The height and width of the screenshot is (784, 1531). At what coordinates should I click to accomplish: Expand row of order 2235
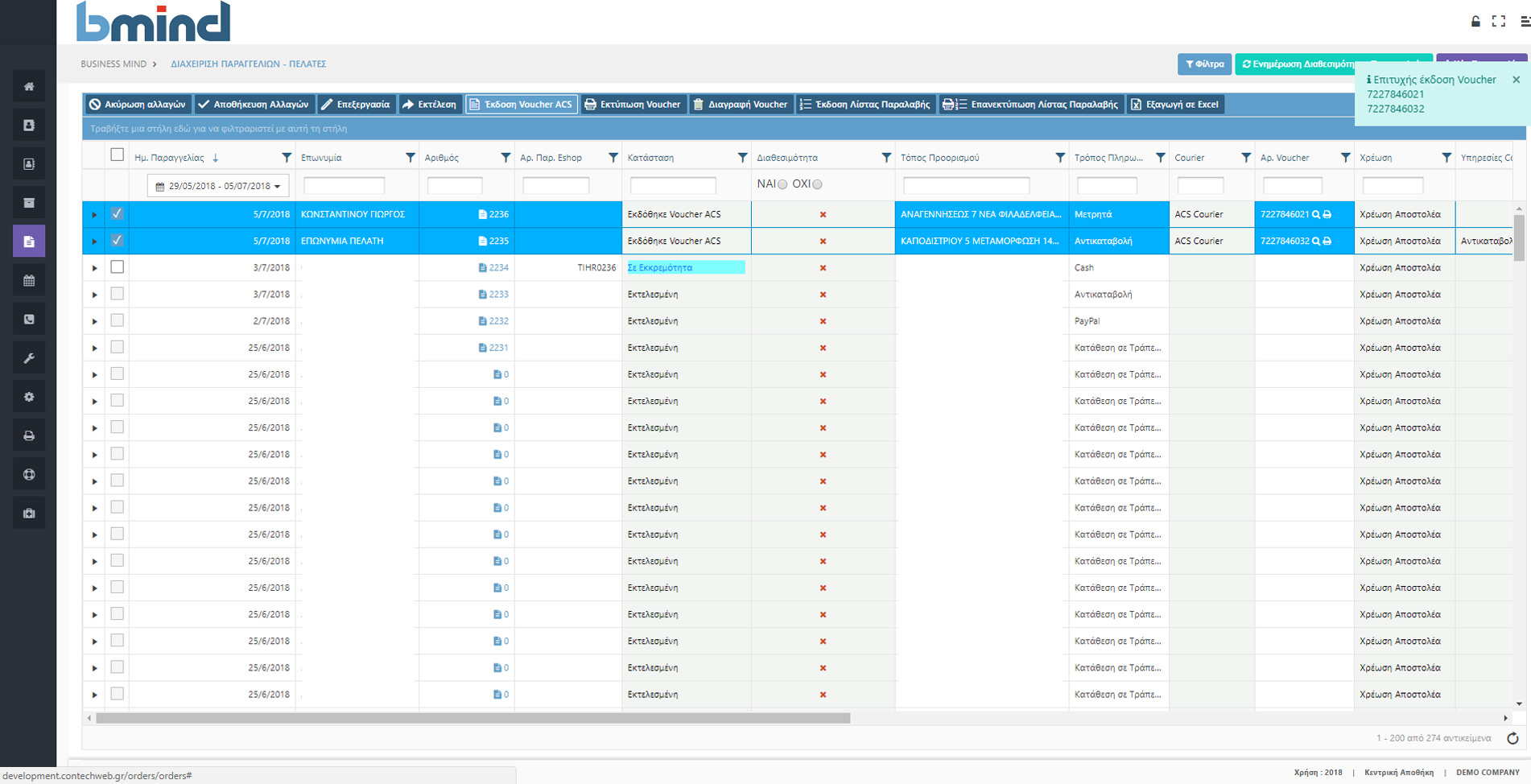click(x=94, y=241)
